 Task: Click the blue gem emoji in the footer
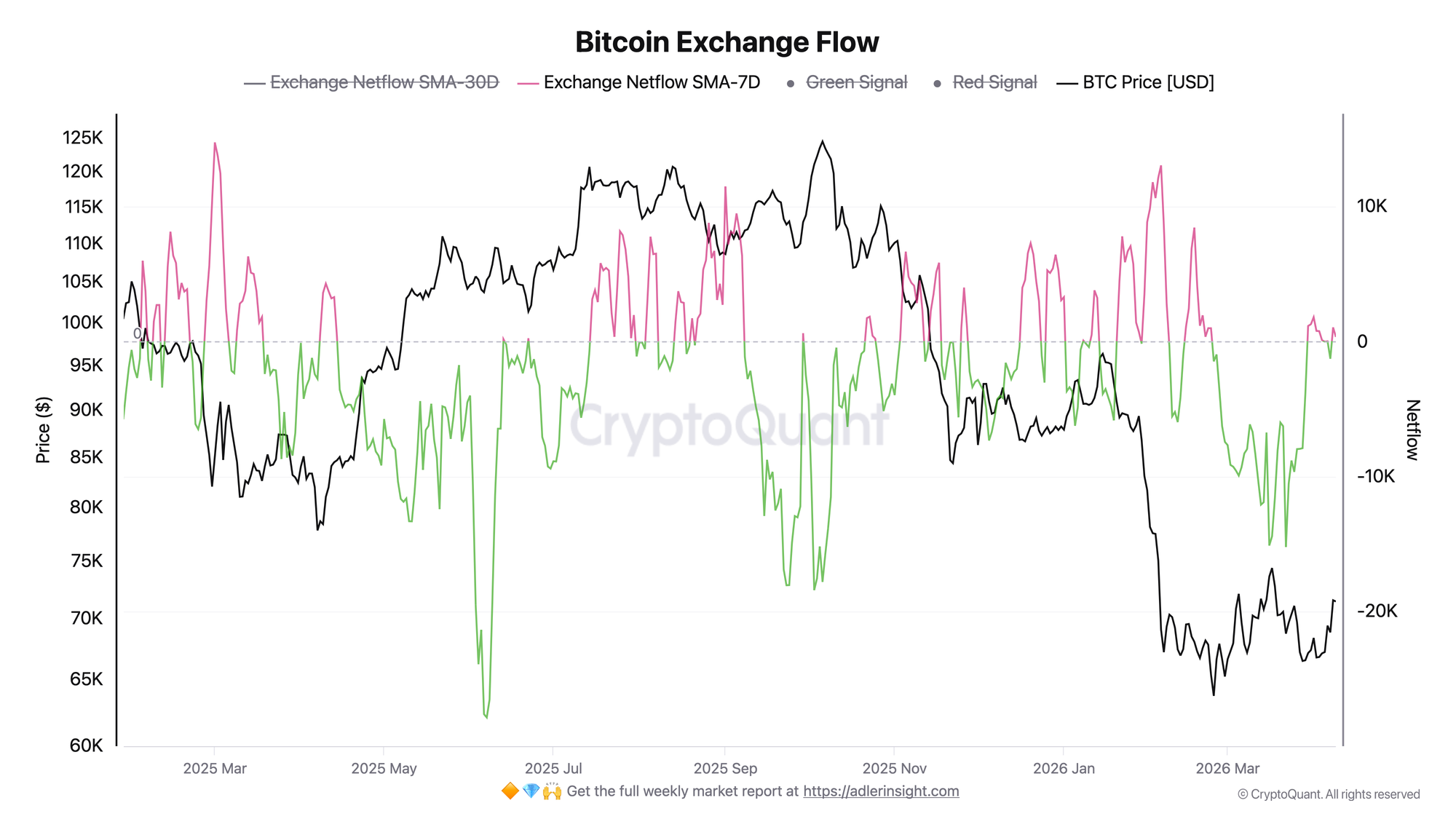pyautogui.click(x=531, y=791)
